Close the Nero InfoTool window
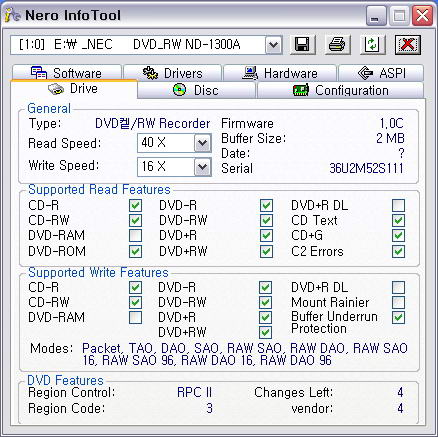The width and height of the screenshot is (438, 437). pos(422,16)
